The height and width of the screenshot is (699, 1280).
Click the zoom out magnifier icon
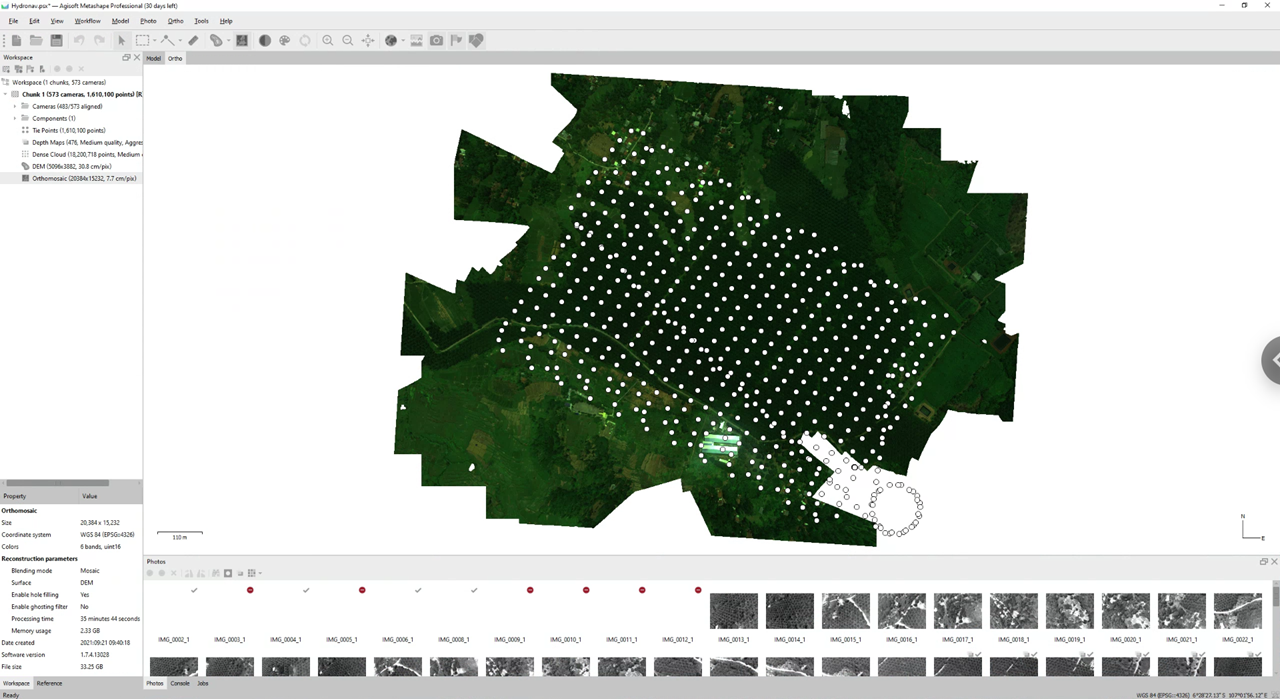[347, 41]
